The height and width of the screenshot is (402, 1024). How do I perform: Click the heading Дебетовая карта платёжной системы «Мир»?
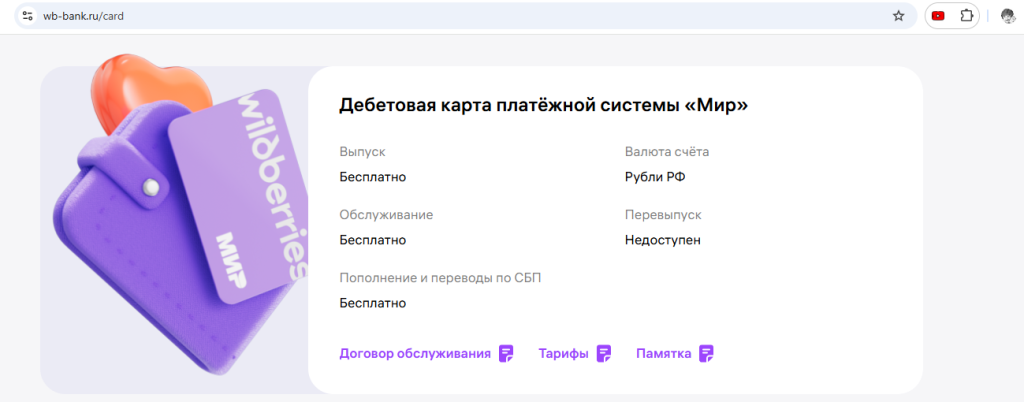tap(543, 105)
